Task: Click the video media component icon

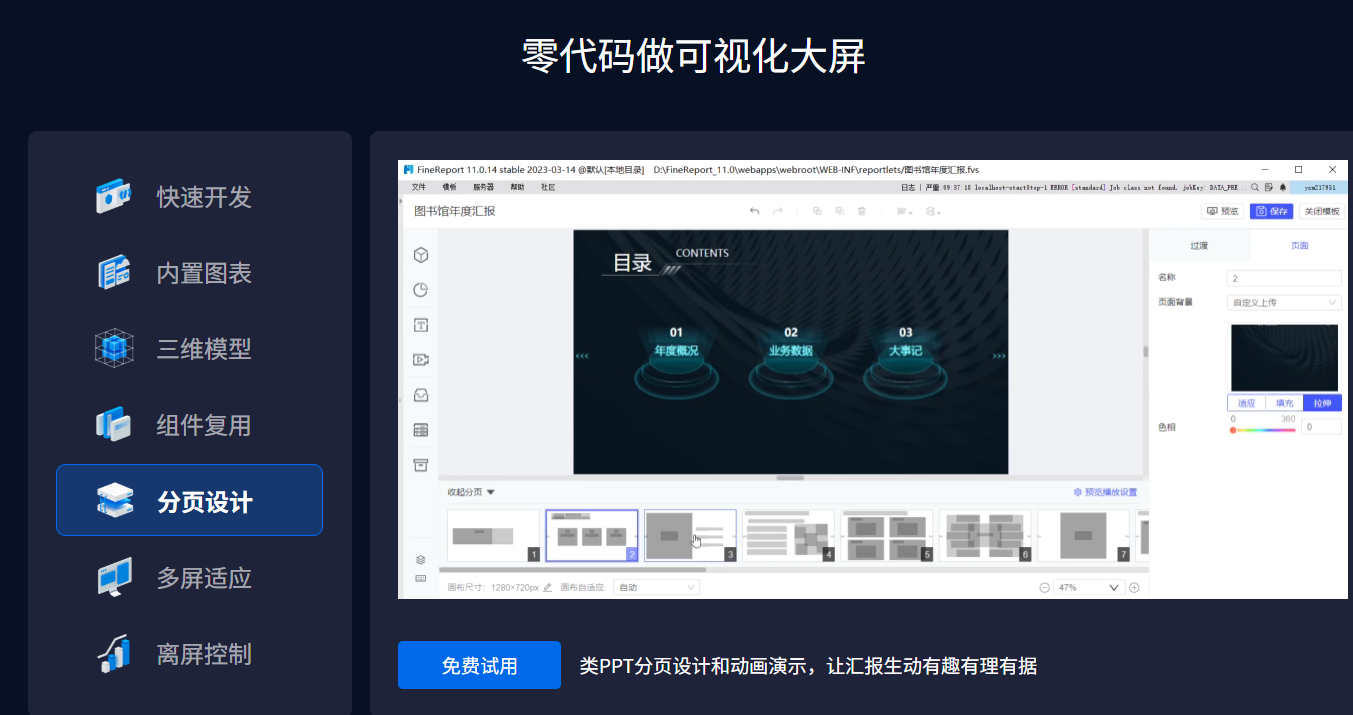Action: [x=421, y=360]
